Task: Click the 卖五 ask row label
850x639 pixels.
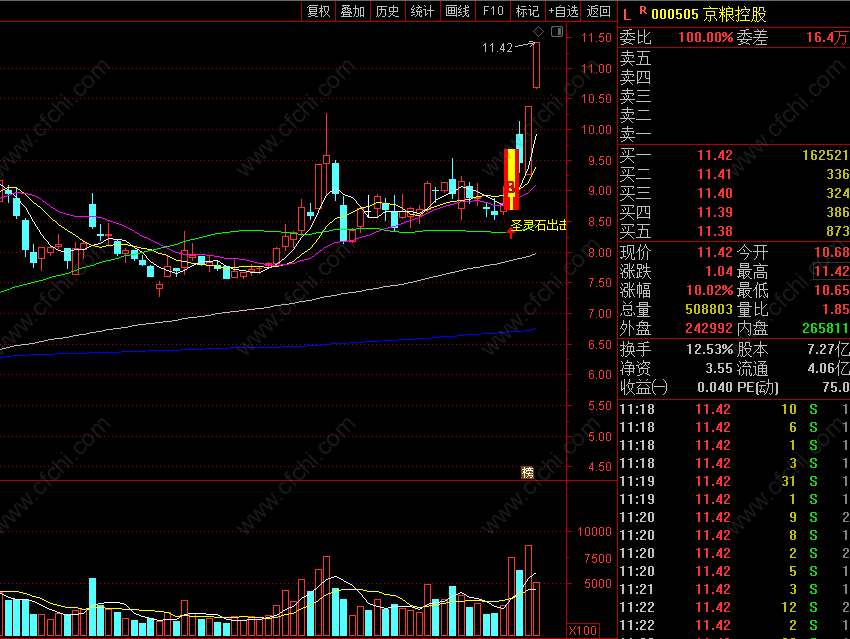Action: click(635, 58)
